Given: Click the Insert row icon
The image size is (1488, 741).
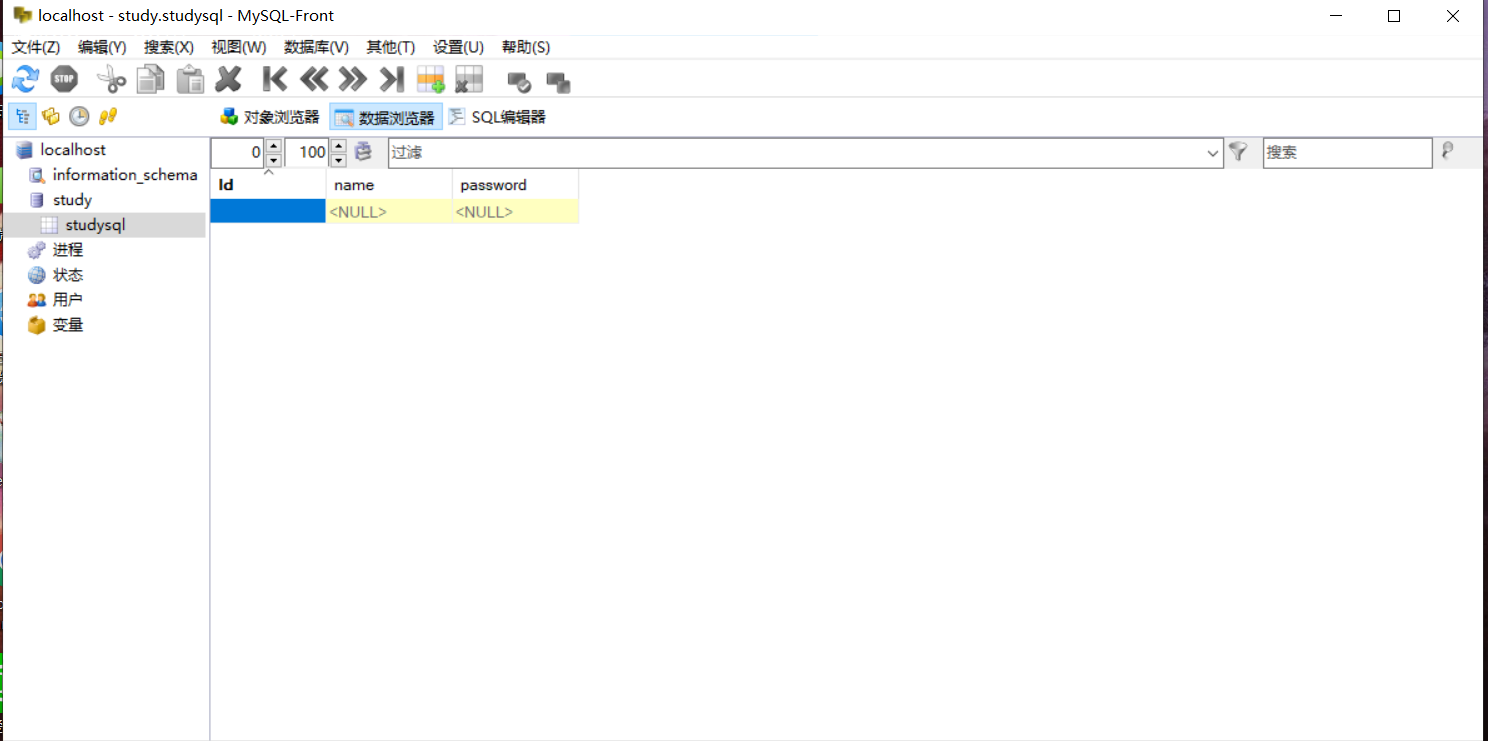Looking at the screenshot, I should point(430,79).
